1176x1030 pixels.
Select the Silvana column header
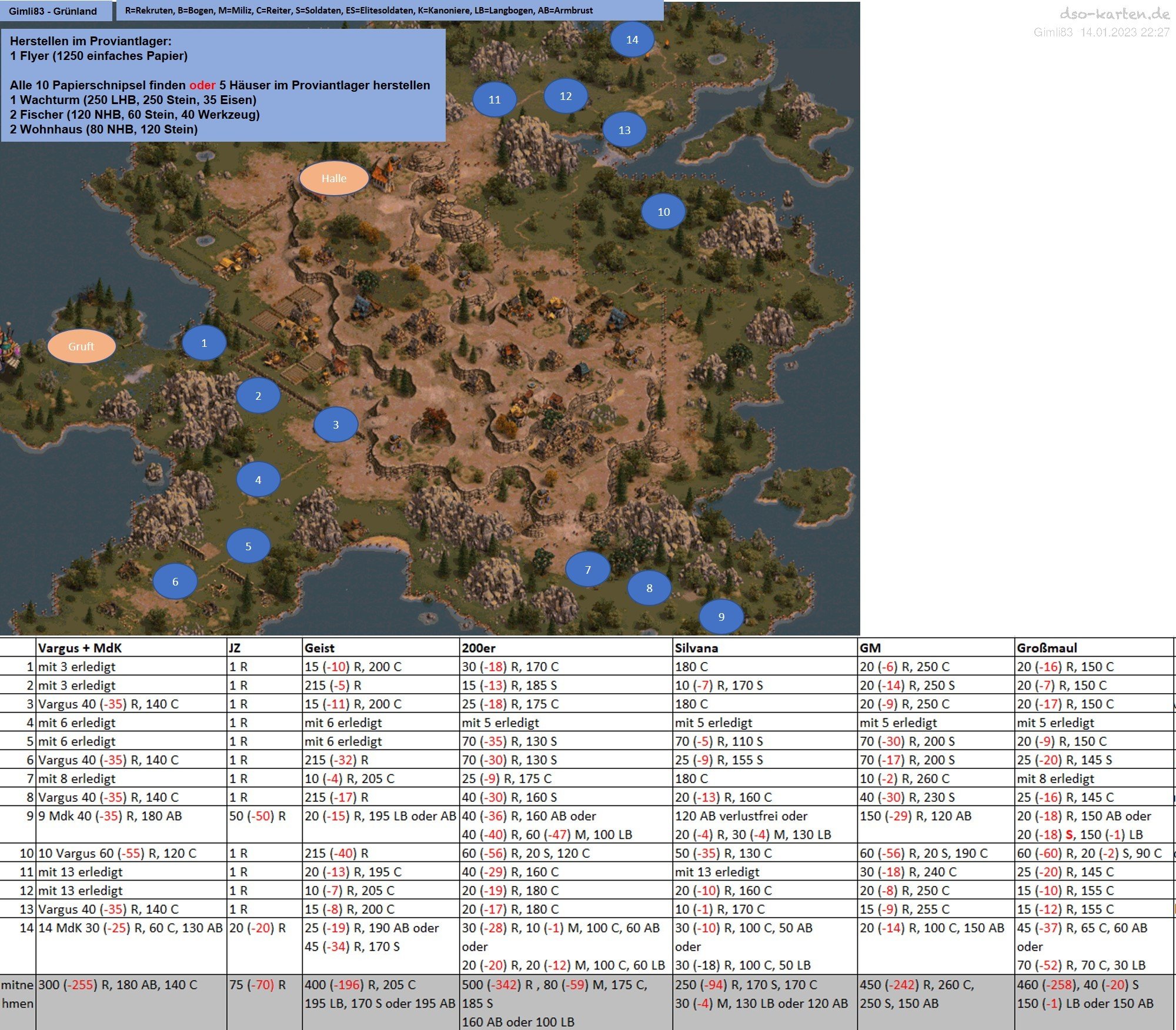coord(696,648)
